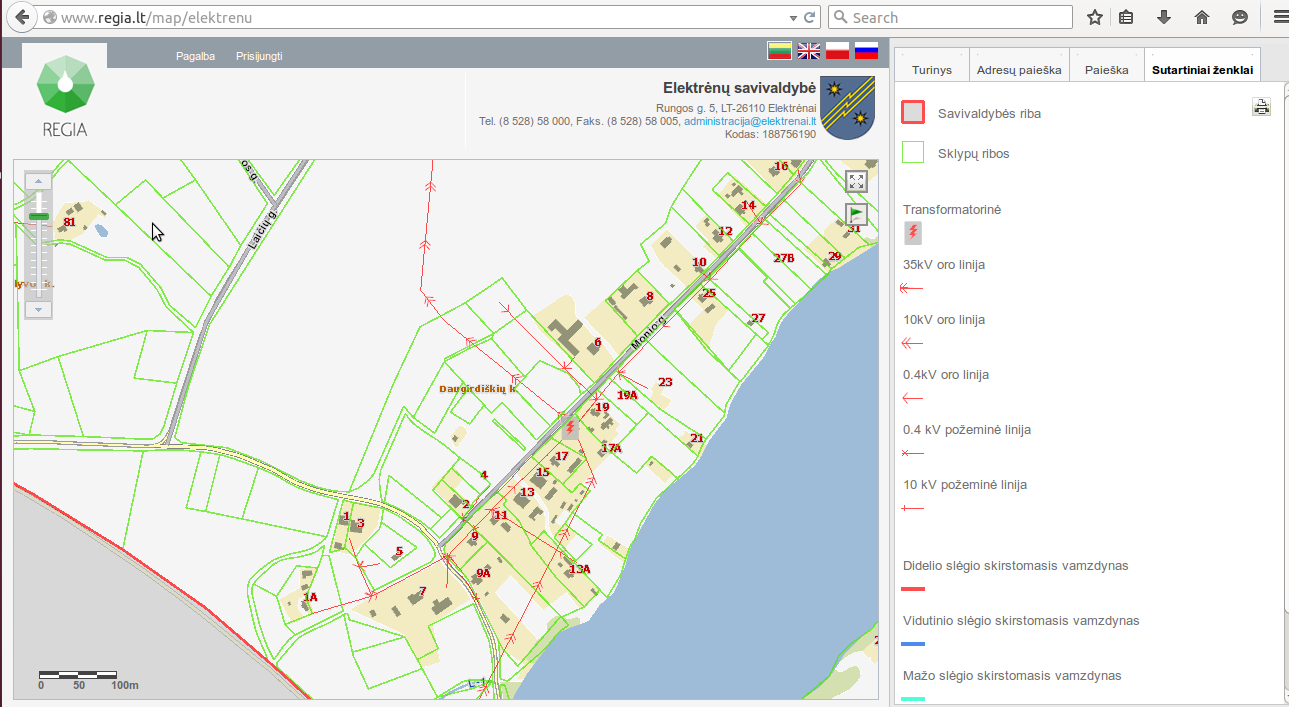Open the Prisijungti login link

click(x=259, y=56)
